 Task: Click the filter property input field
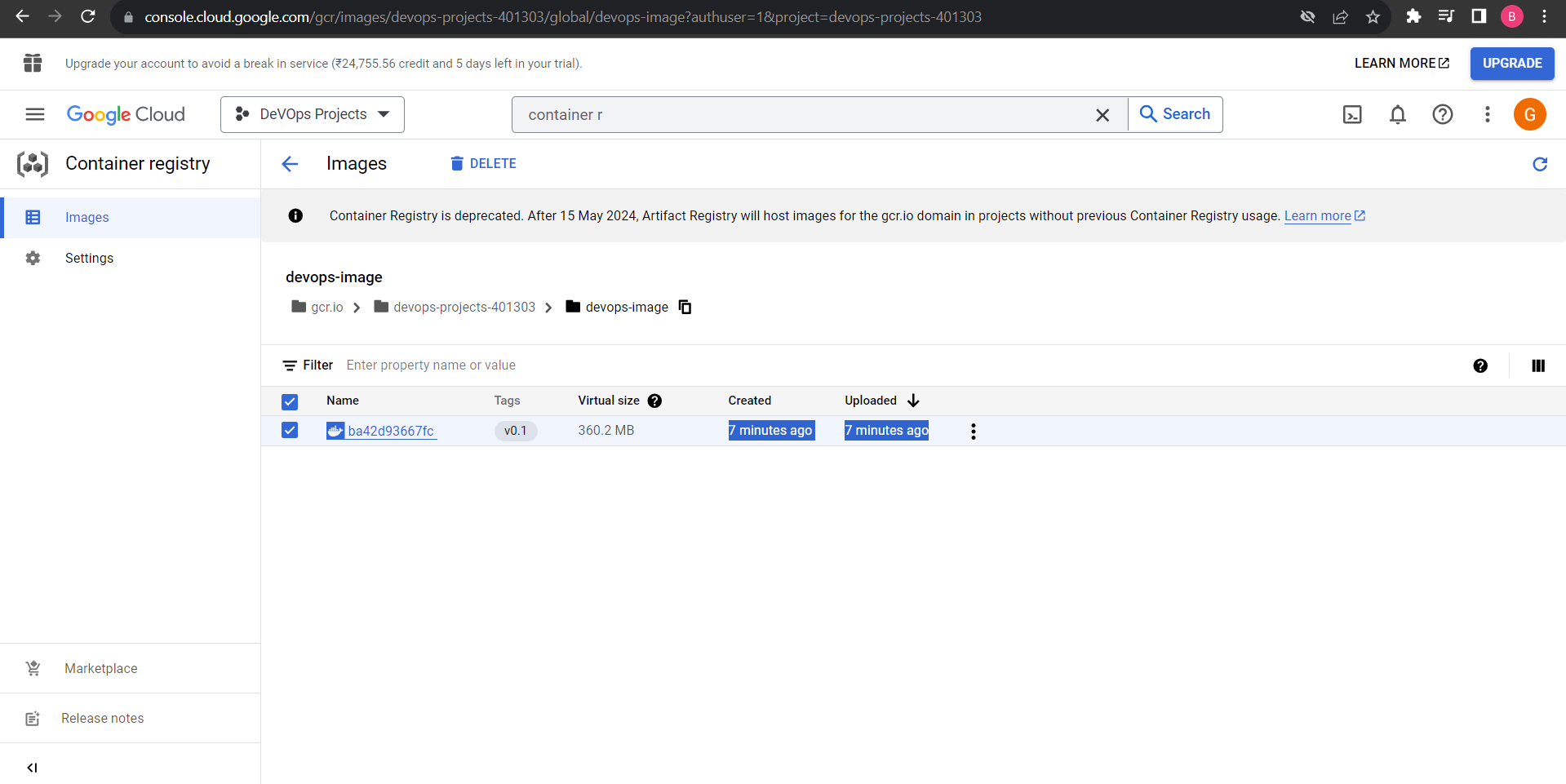coord(898,365)
